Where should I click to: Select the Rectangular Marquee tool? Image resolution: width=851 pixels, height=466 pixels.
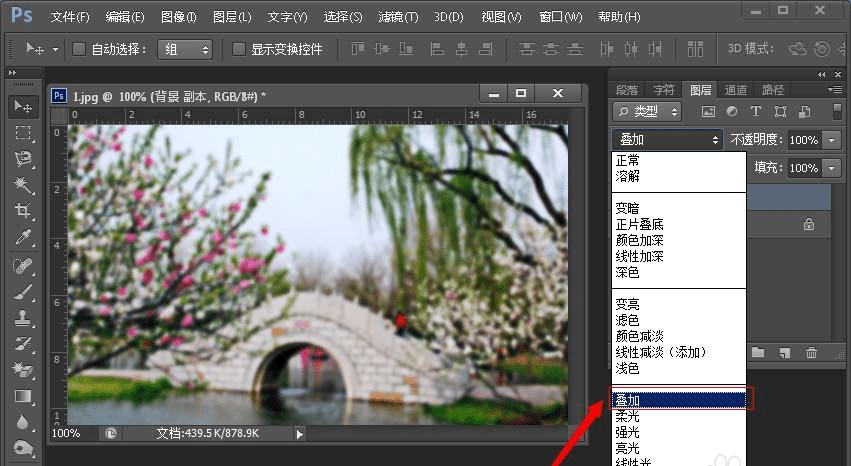[23, 133]
